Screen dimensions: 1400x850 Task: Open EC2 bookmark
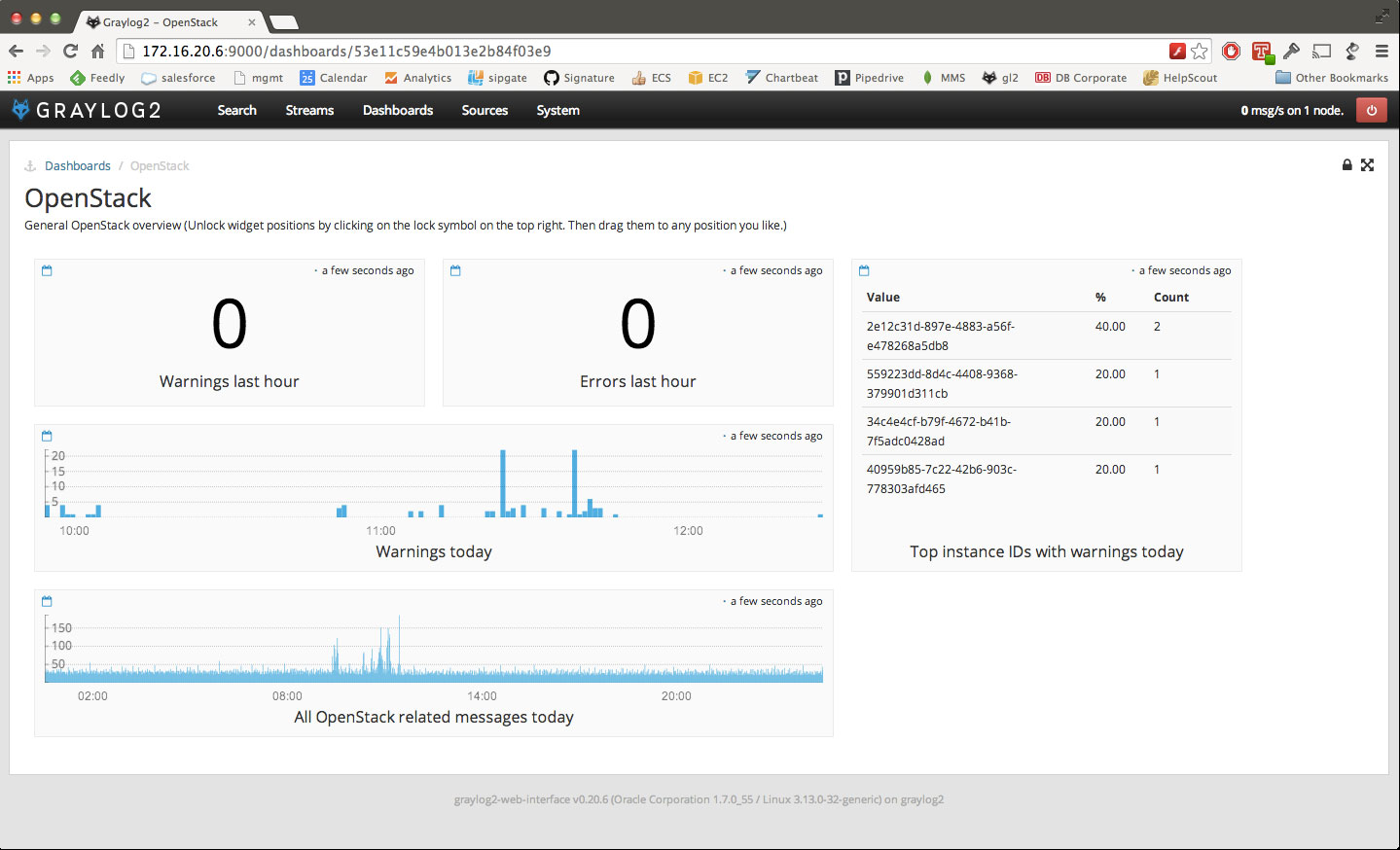[708, 78]
